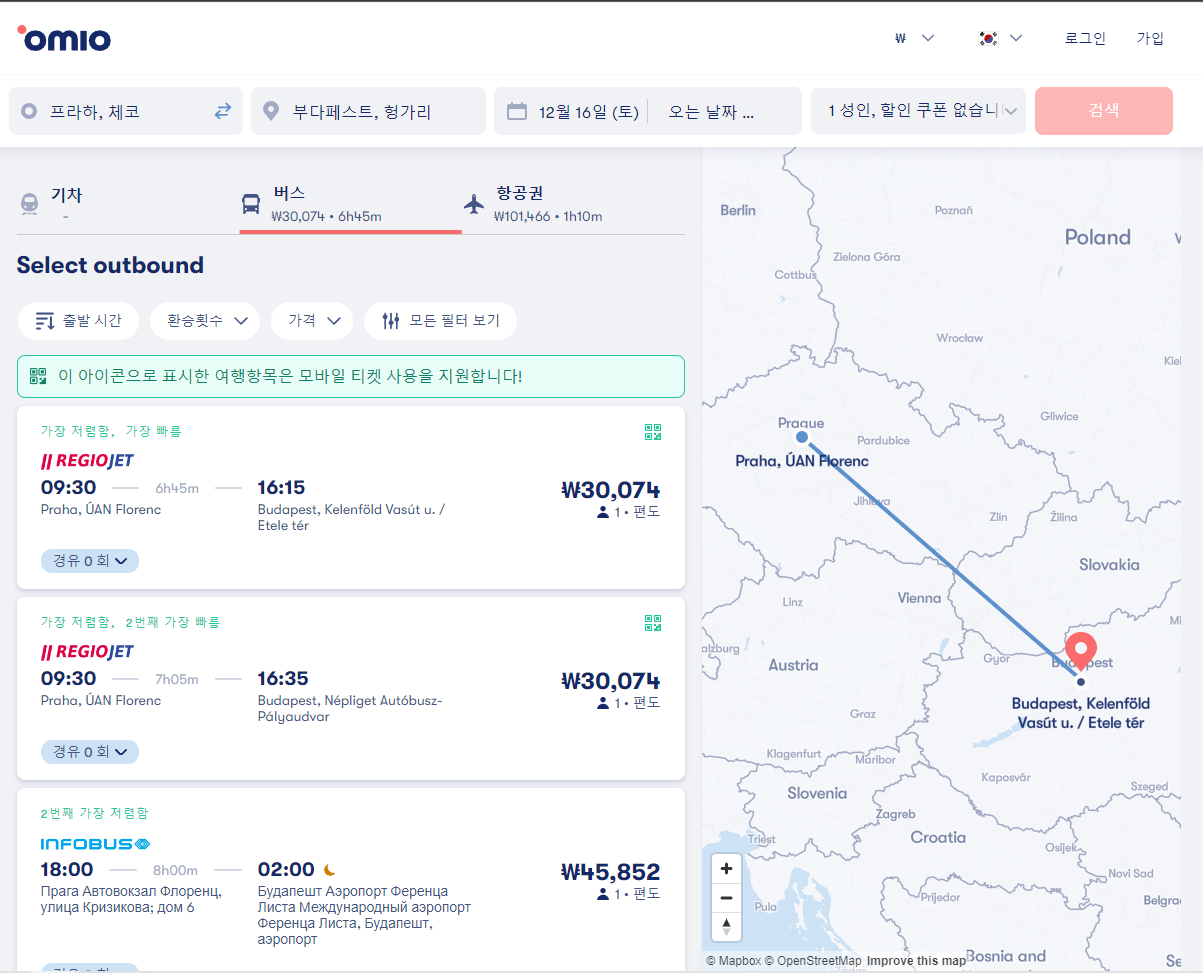Open 모든 필터 보기 all filters
Viewport: 1203px width, 973px height.
440,321
